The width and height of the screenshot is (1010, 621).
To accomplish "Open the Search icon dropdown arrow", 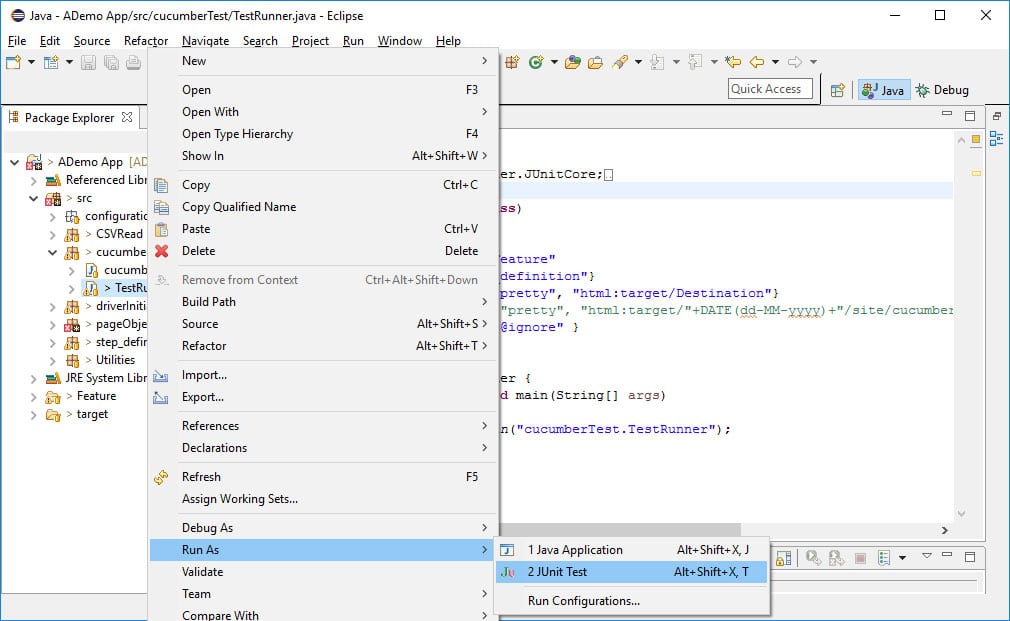I will (638, 62).
